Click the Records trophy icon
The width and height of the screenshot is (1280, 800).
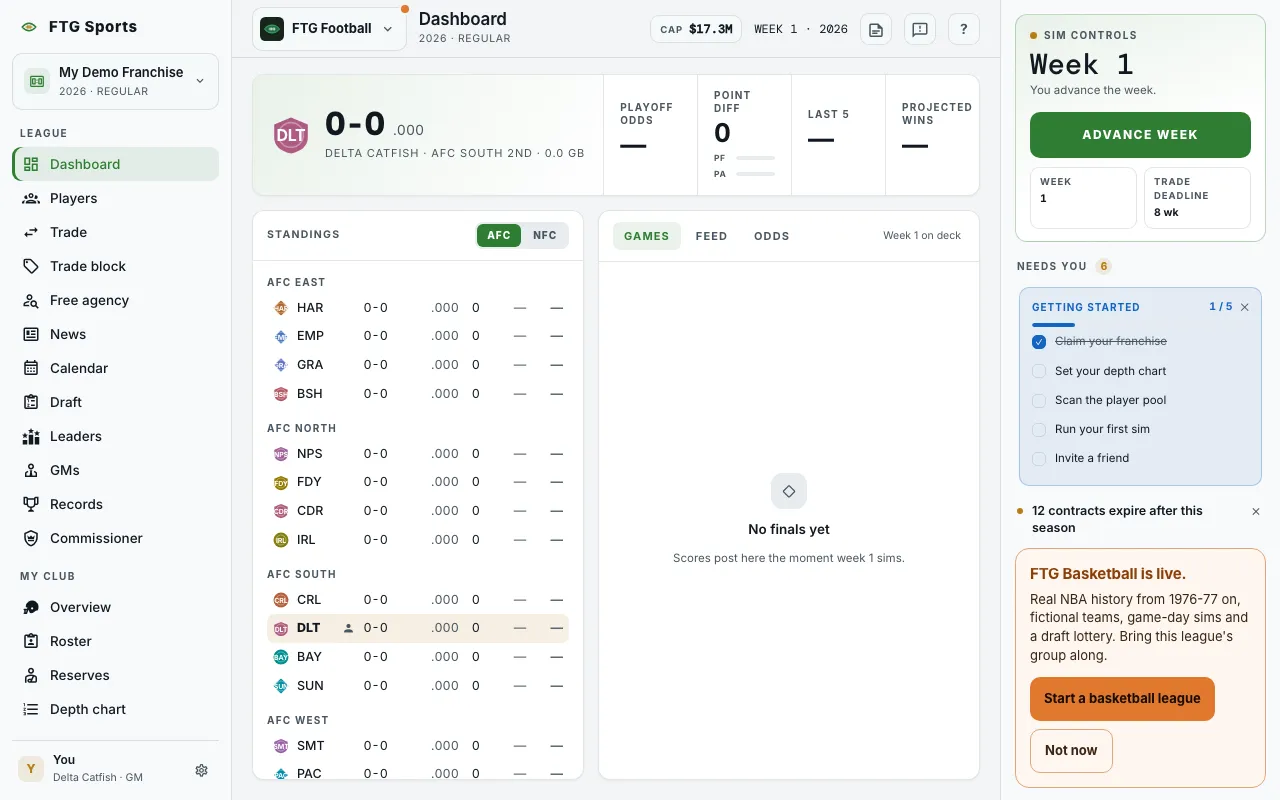point(31,504)
